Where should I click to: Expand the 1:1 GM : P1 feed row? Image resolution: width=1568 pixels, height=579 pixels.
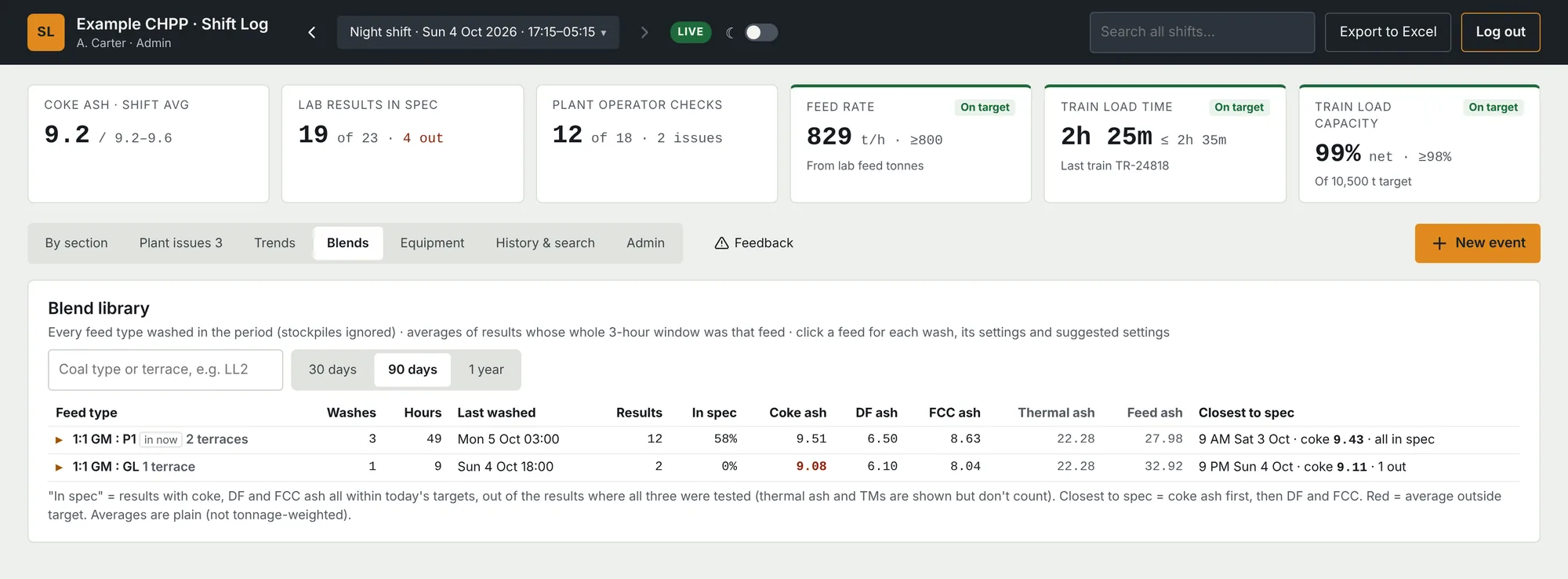[x=59, y=440]
